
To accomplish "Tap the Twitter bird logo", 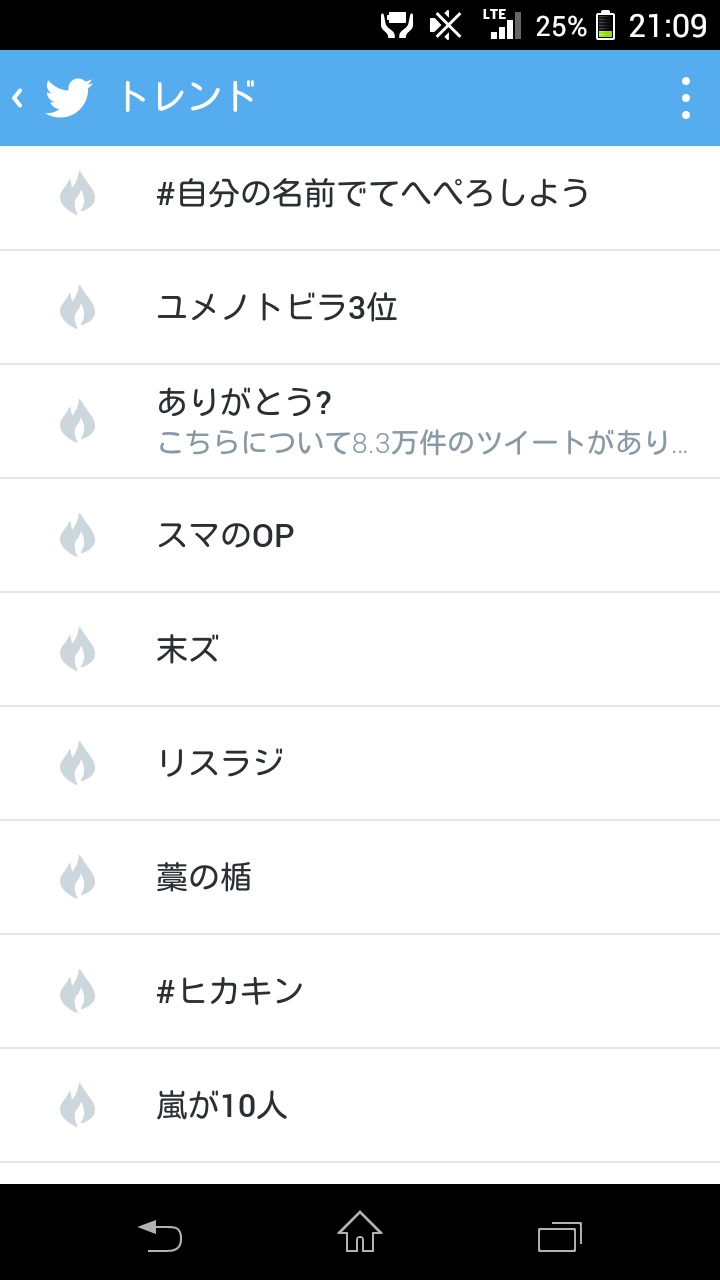I will [x=69, y=98].
